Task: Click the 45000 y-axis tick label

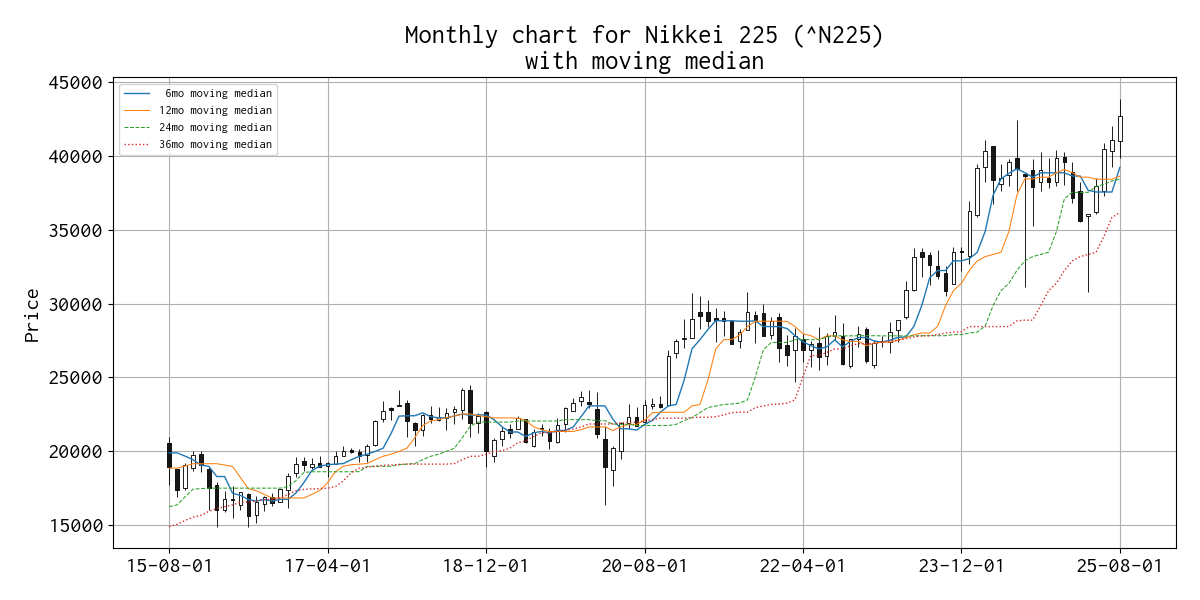Action: tap(76, 82)
